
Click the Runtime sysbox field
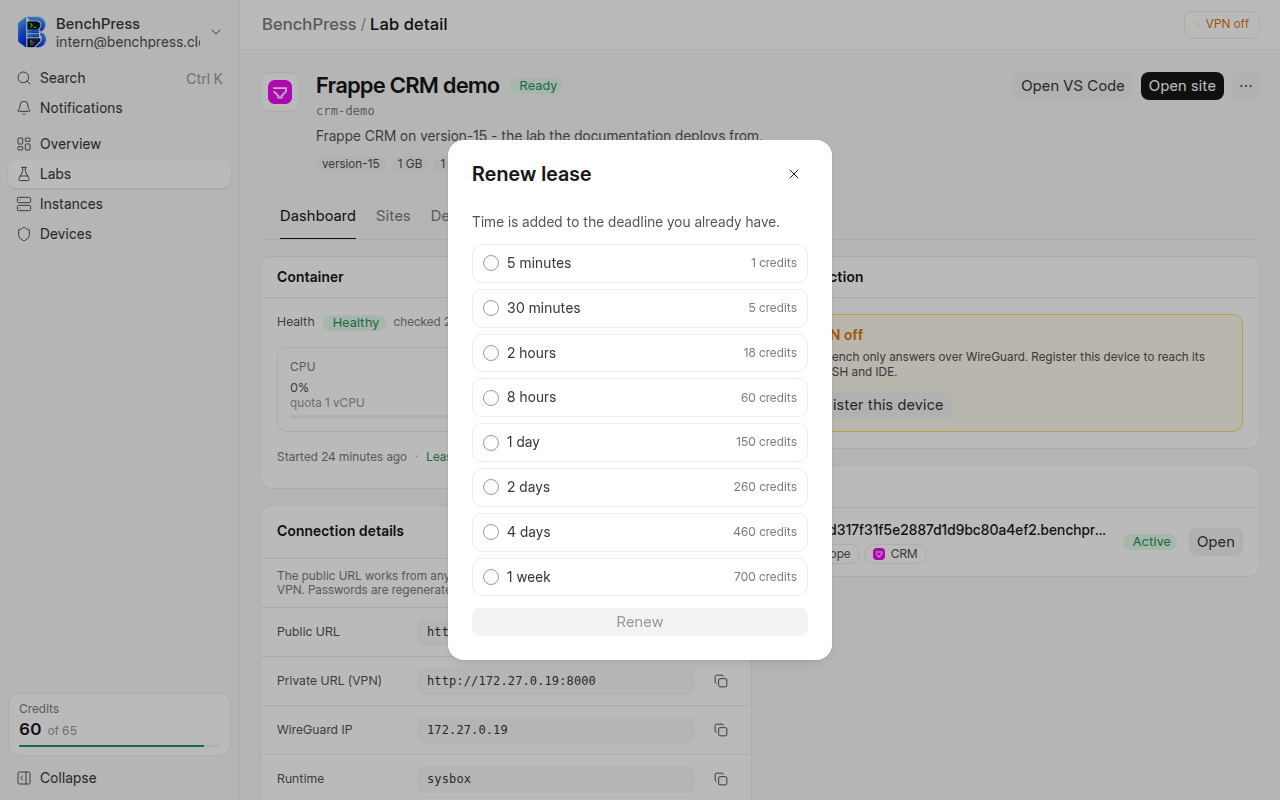click(x=555, y=779)
